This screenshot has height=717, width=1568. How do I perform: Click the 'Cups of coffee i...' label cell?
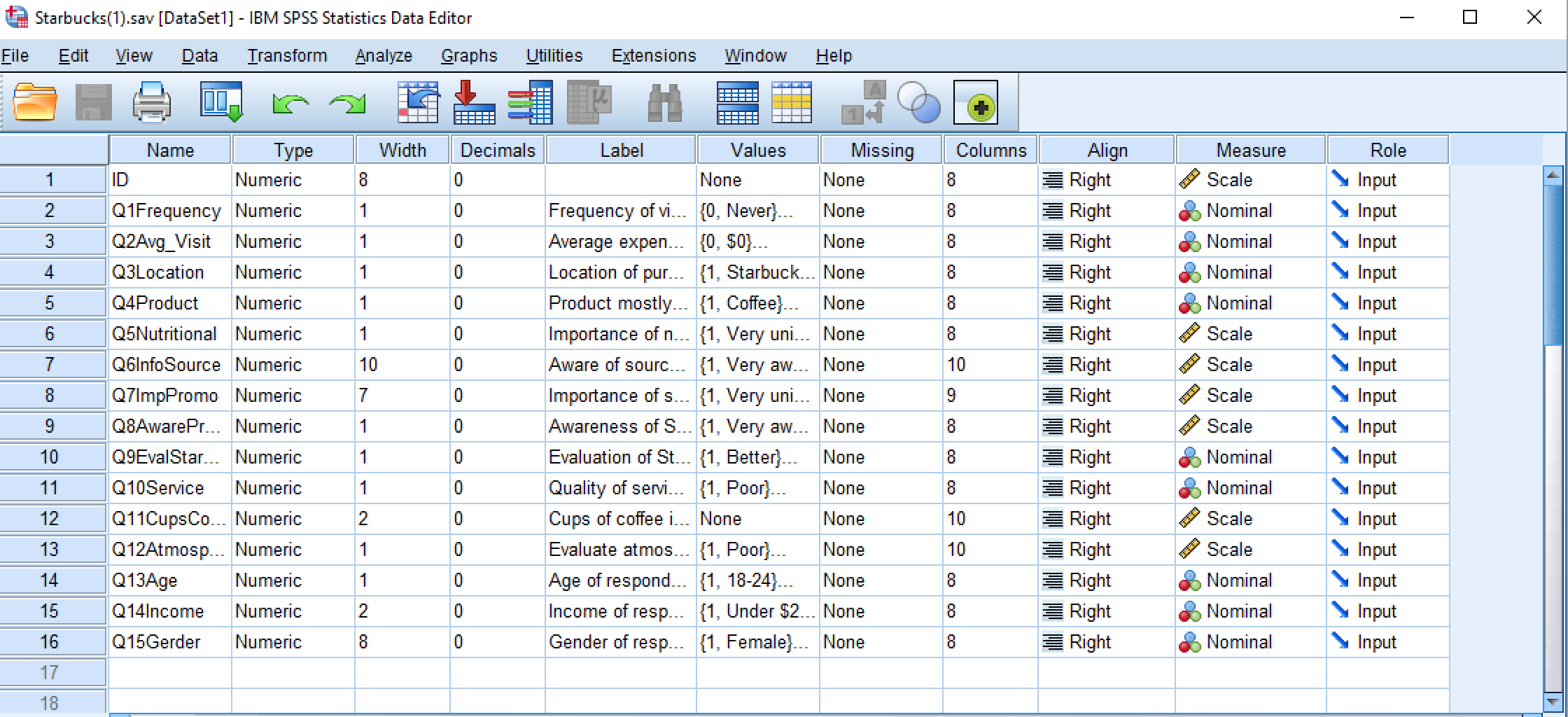click(621, 519)
